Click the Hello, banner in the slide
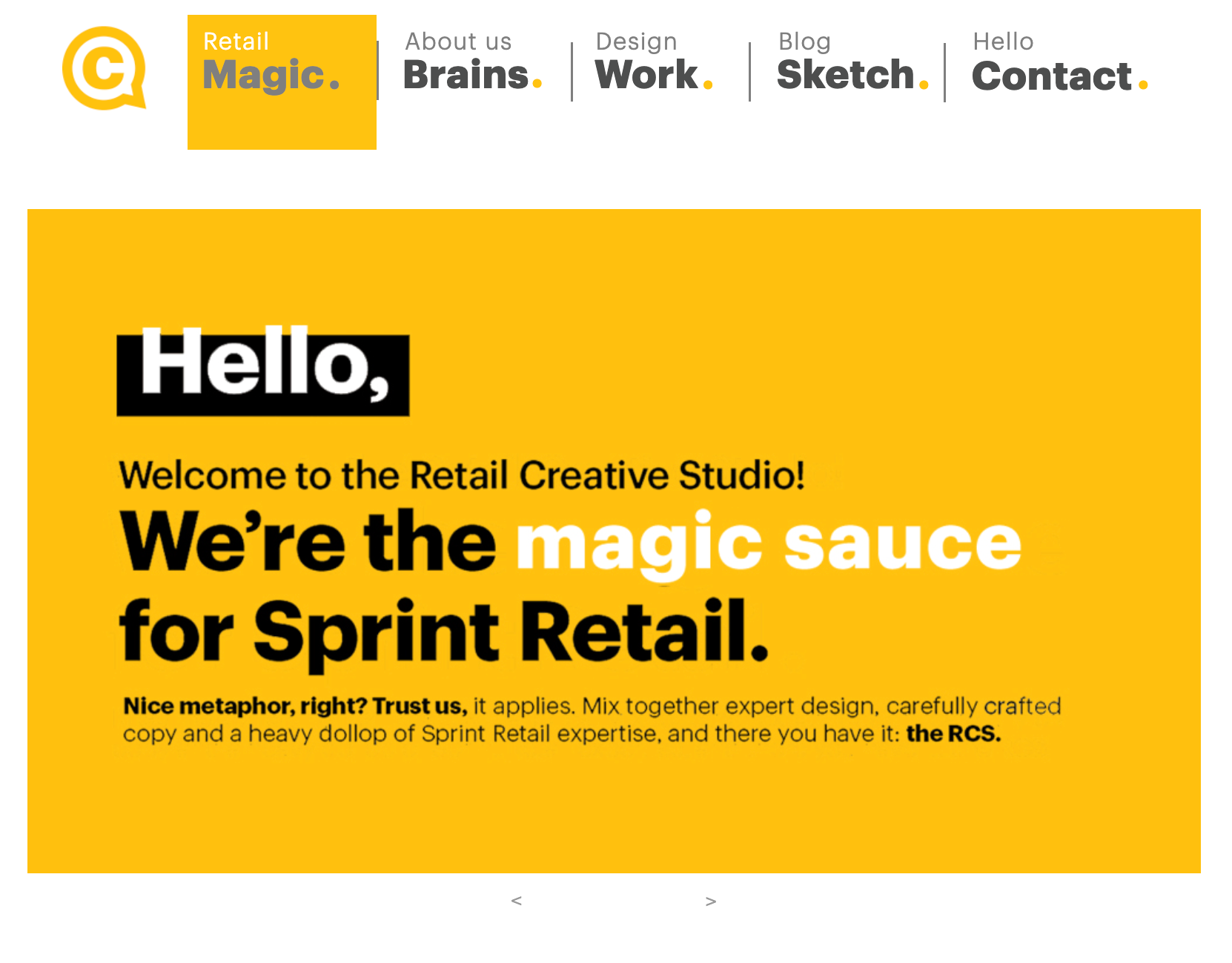1232x963 pixels. (263, 371)
